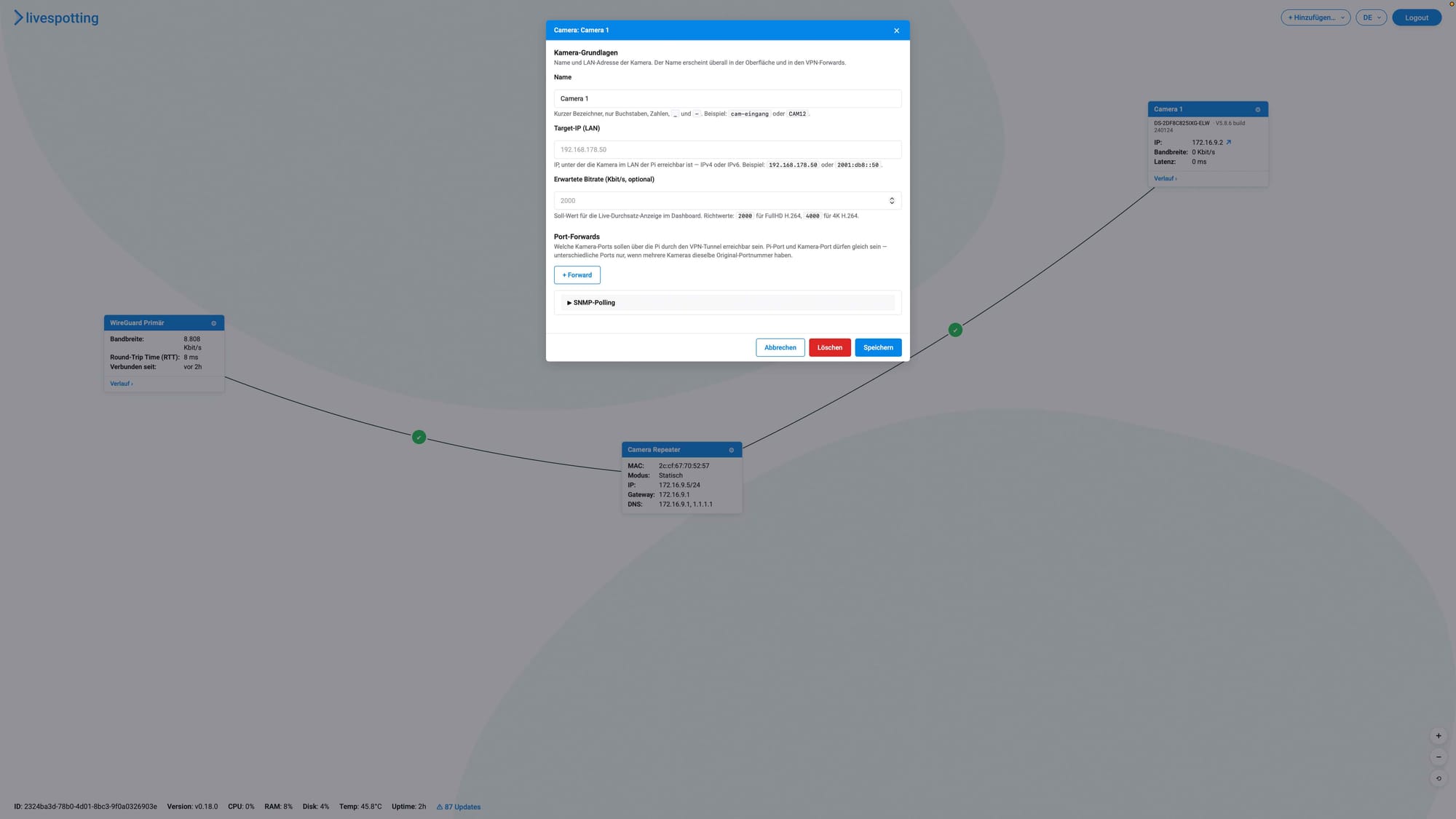Image resolution: width=1456 pixels, height=819 pixels.
Task: Open Verlauf link on WireGuard Primär card
Action: [x=122, y=384]
